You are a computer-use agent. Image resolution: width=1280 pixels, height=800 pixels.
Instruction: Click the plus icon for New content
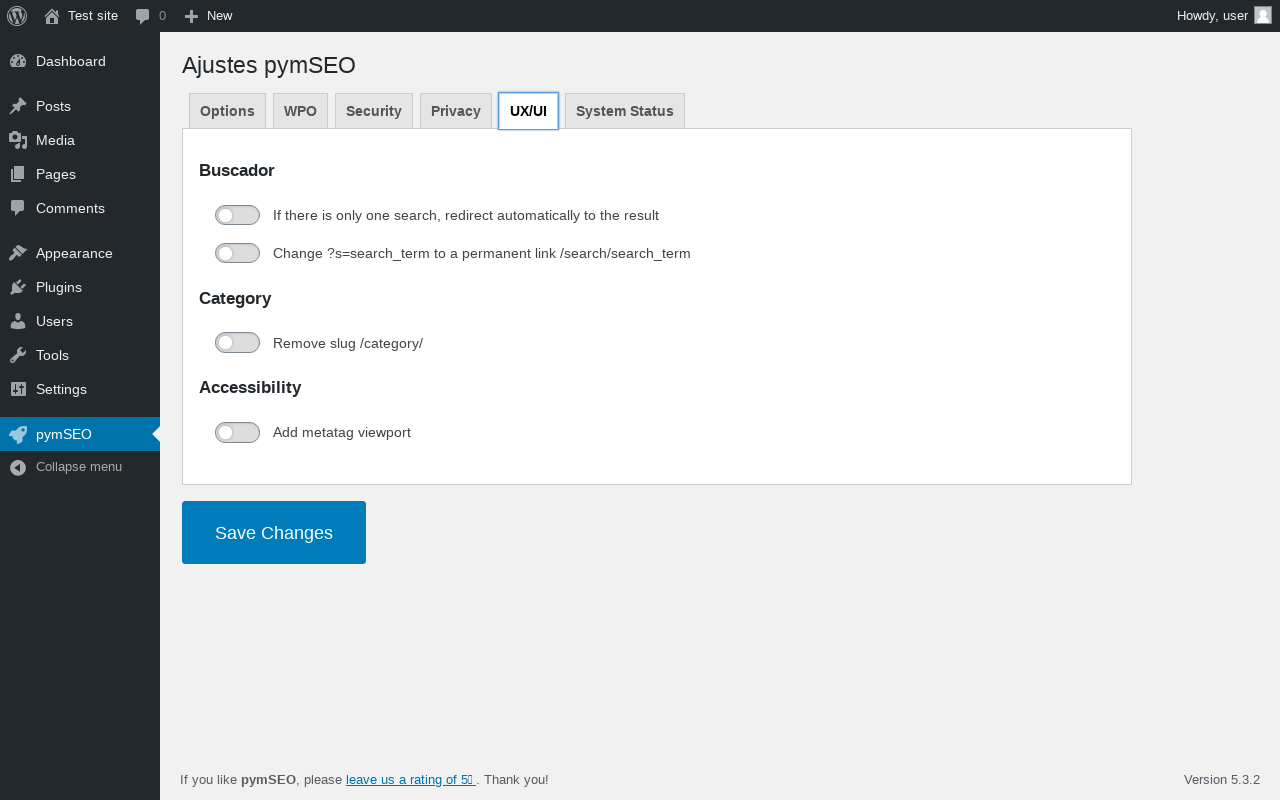pyautogui.click(x=192, y=16)
